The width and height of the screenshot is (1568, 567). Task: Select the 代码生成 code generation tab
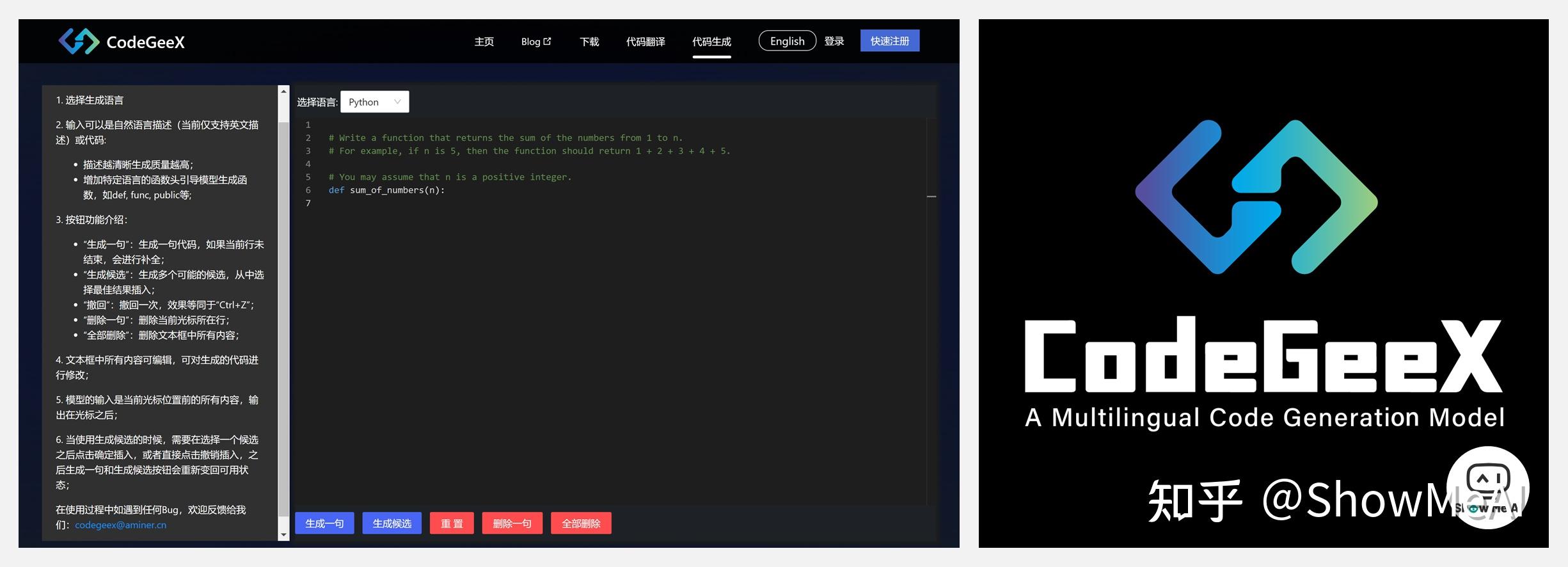(711, 42)
